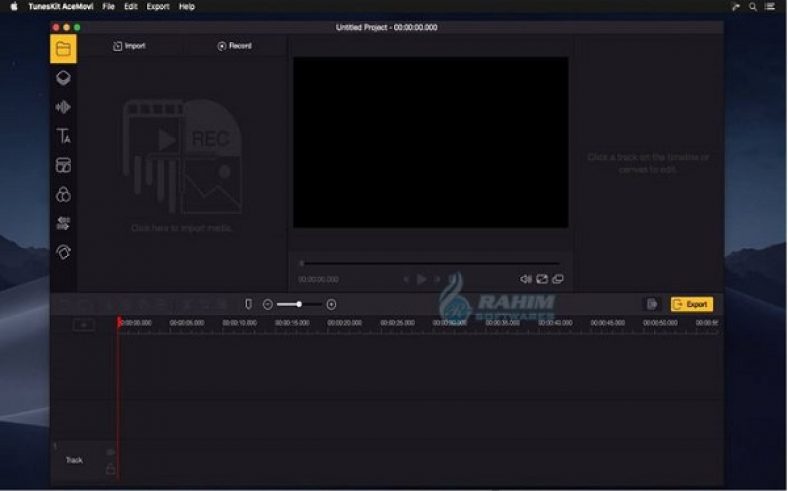Screen dimensions: 788x491
Task: Click the Record button
Action: (x=234, y=46)
